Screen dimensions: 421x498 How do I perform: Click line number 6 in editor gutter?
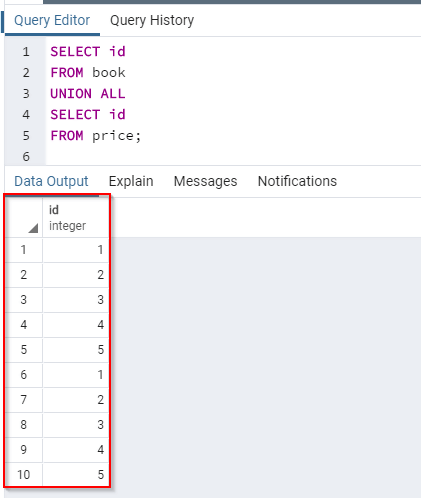point(26,157)
